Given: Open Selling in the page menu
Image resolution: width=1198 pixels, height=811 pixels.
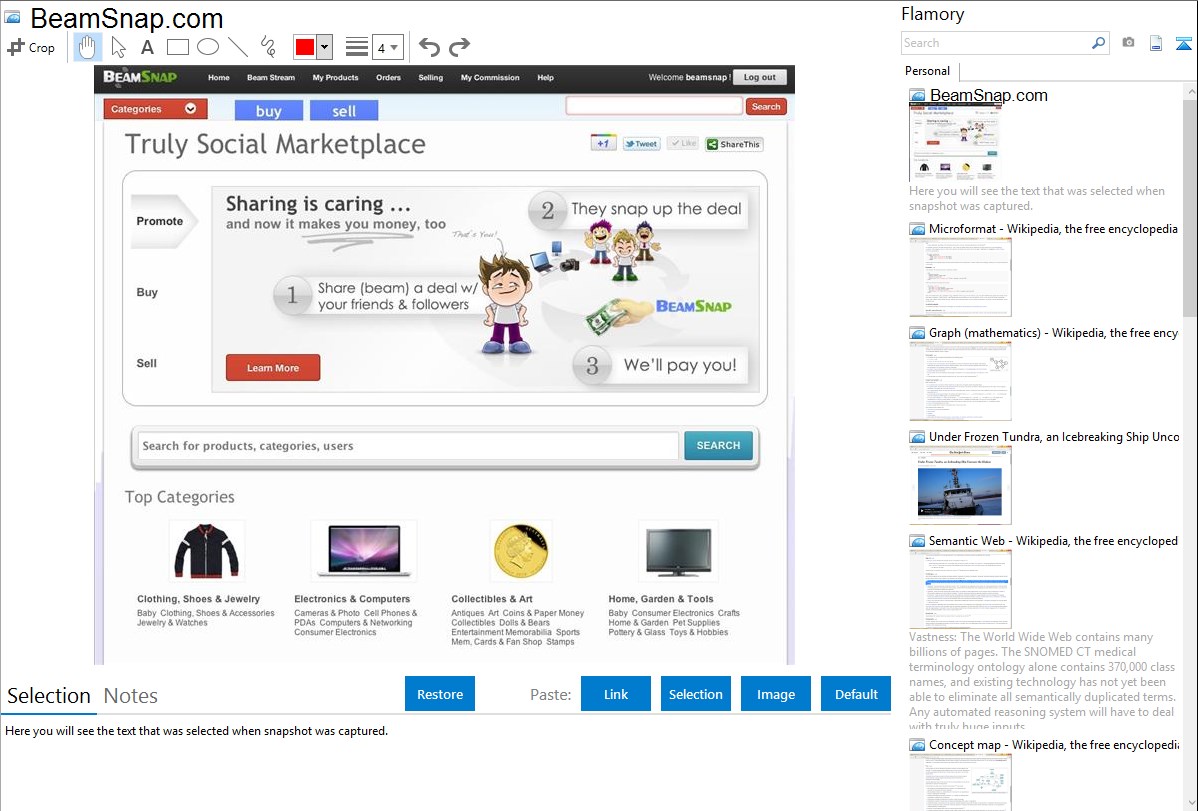Looking at the screenshot, I should (430, 77).
